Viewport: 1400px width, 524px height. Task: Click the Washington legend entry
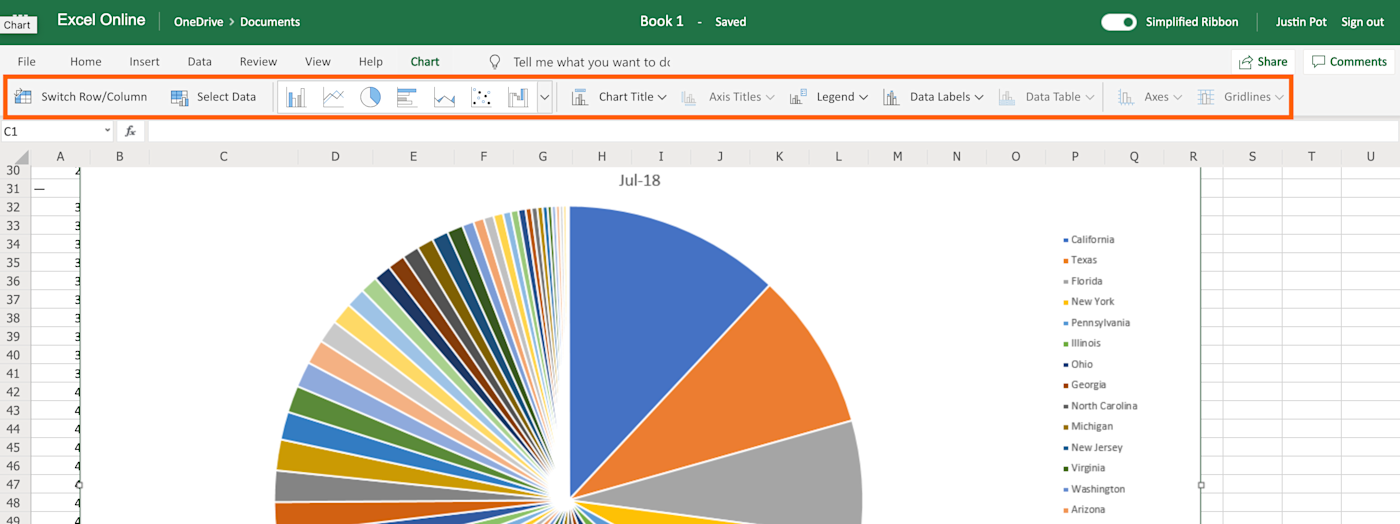[x=1094, y=489]
